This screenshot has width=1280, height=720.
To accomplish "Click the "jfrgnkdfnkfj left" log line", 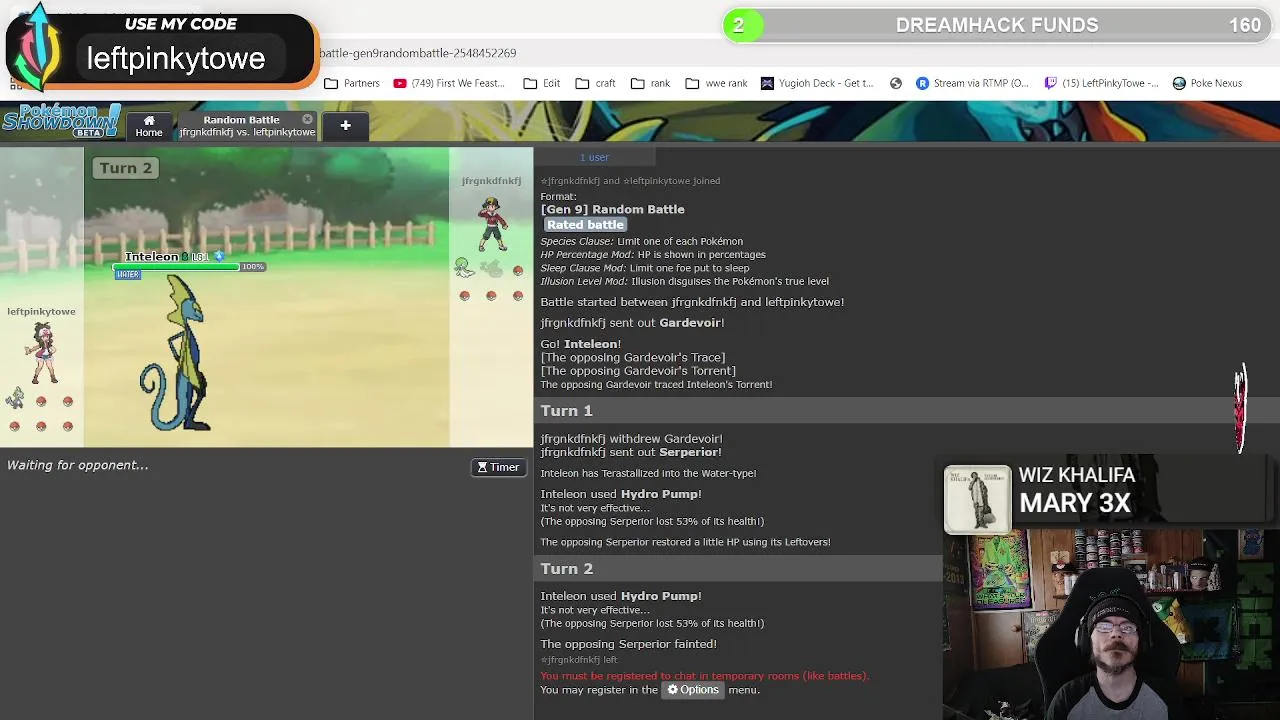I will pyautogui.click(x=579, y=660).
